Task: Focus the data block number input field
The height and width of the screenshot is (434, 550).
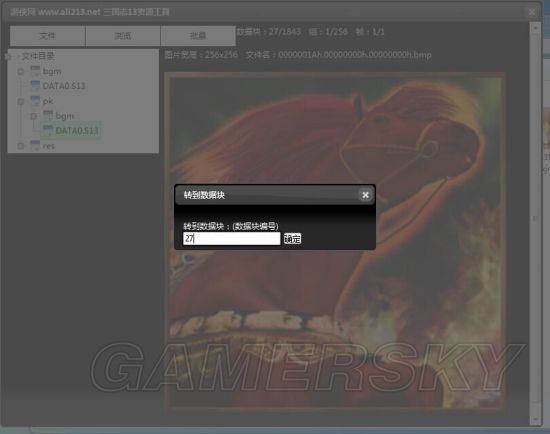Action: 232,239
